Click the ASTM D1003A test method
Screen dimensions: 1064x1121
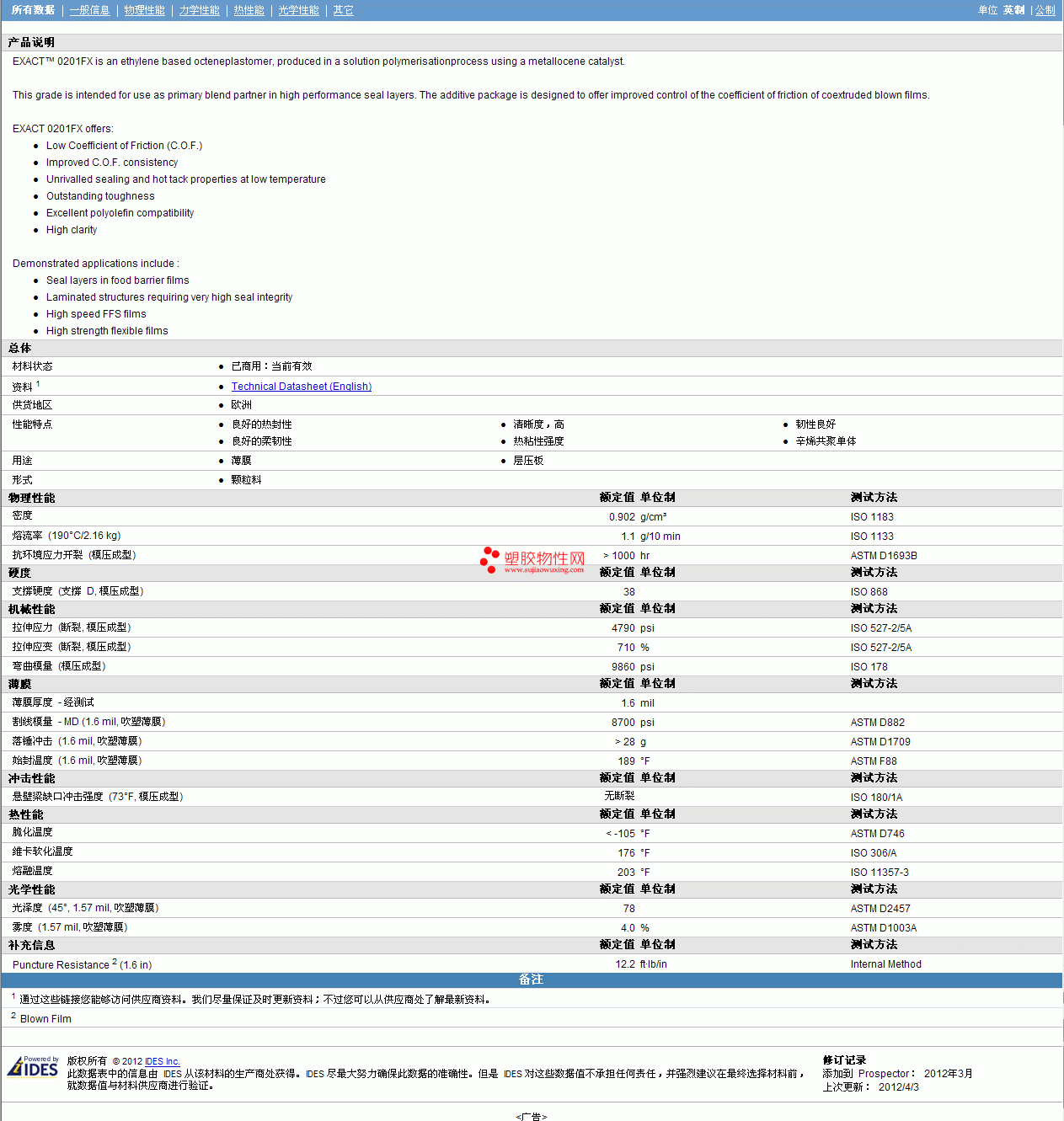[885, 928]
